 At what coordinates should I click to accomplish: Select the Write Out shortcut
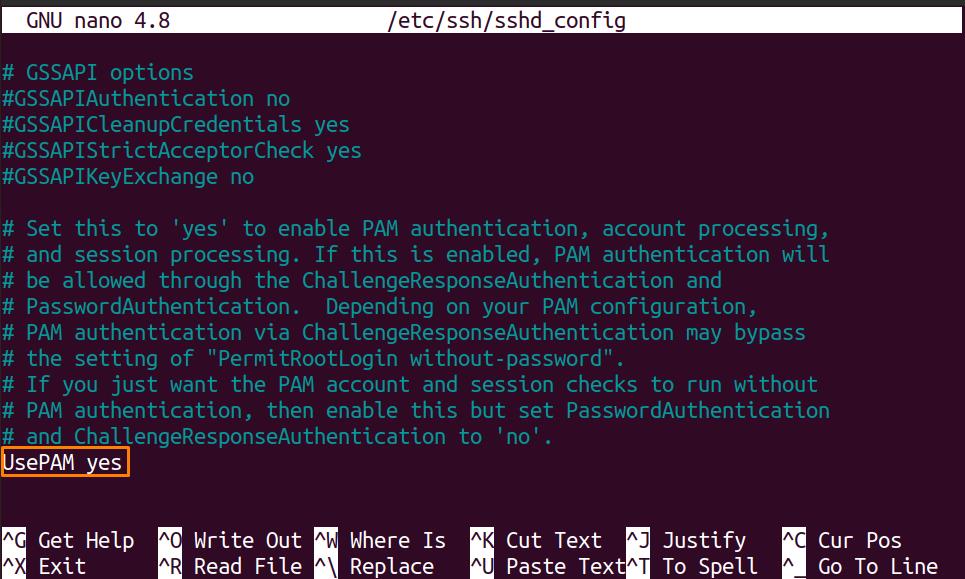(230, 540)
